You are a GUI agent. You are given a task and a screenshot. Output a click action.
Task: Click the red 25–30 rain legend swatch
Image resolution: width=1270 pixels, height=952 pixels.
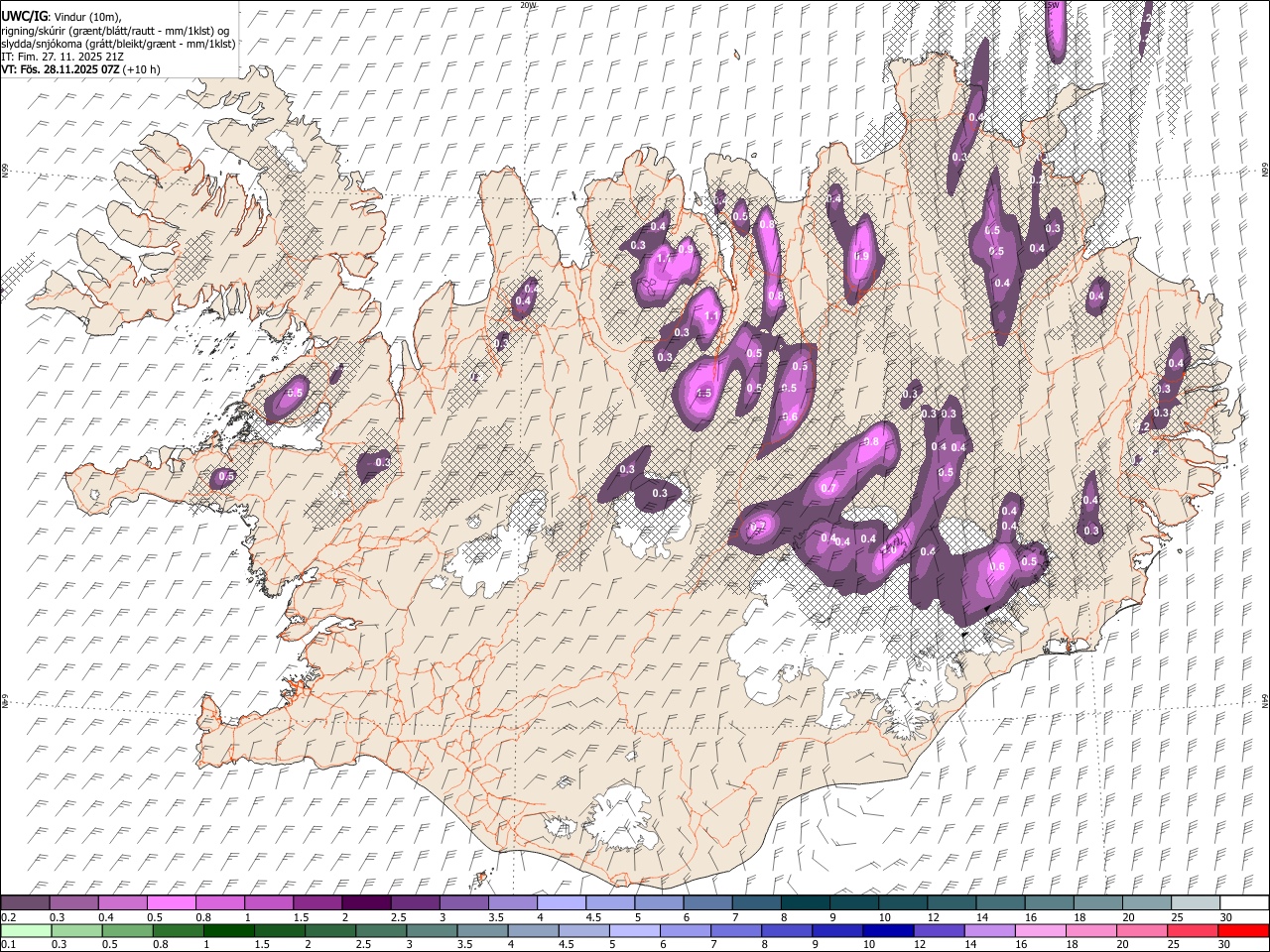point(1192,931)
